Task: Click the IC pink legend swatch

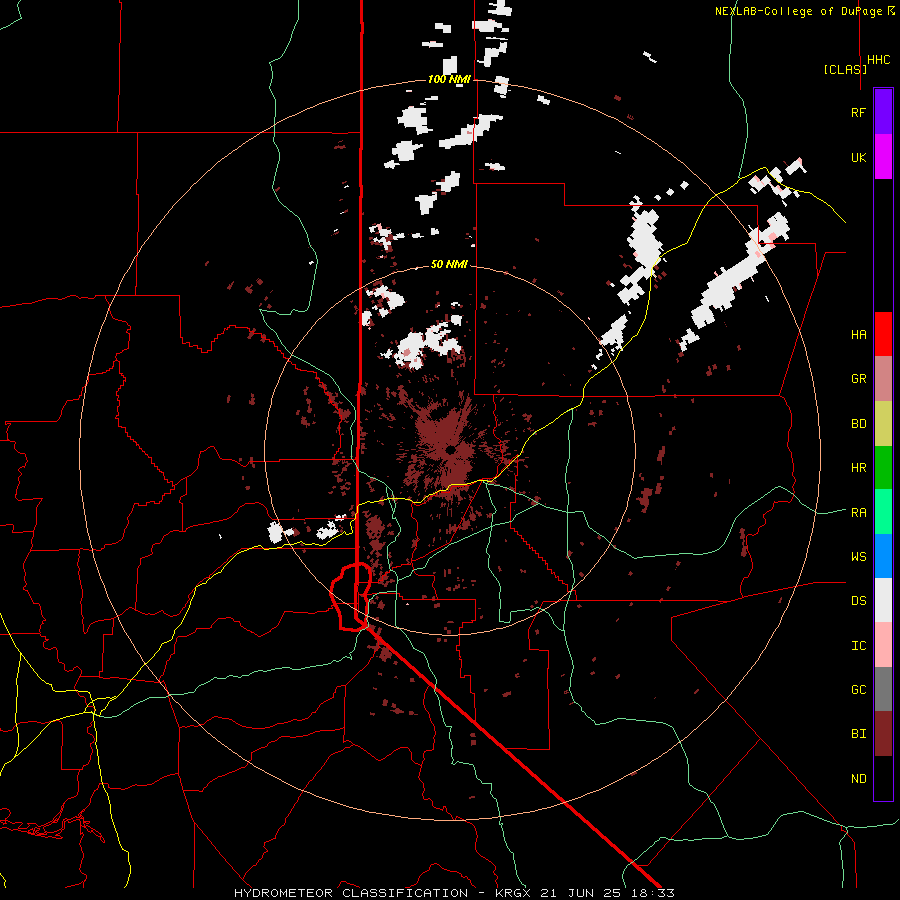Action: pos(883,645)
